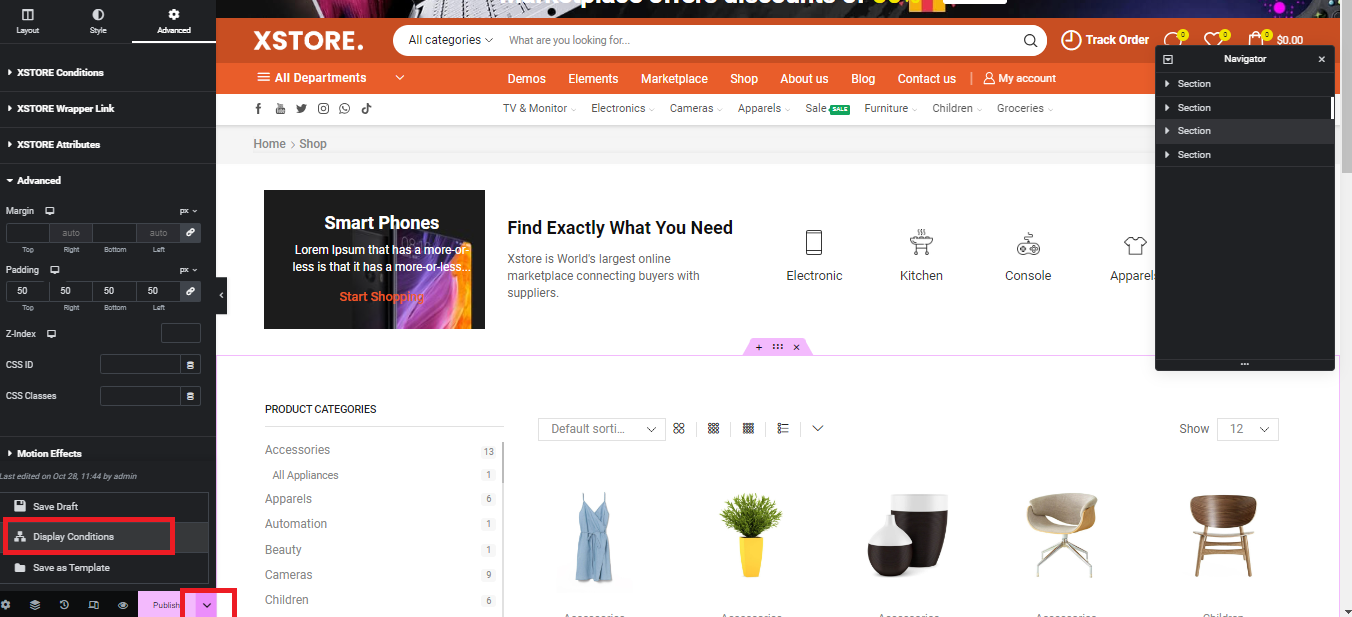Collapse the Elementor side panel
This screenshot has height=617, width=1352.
(x=221, y=295)
